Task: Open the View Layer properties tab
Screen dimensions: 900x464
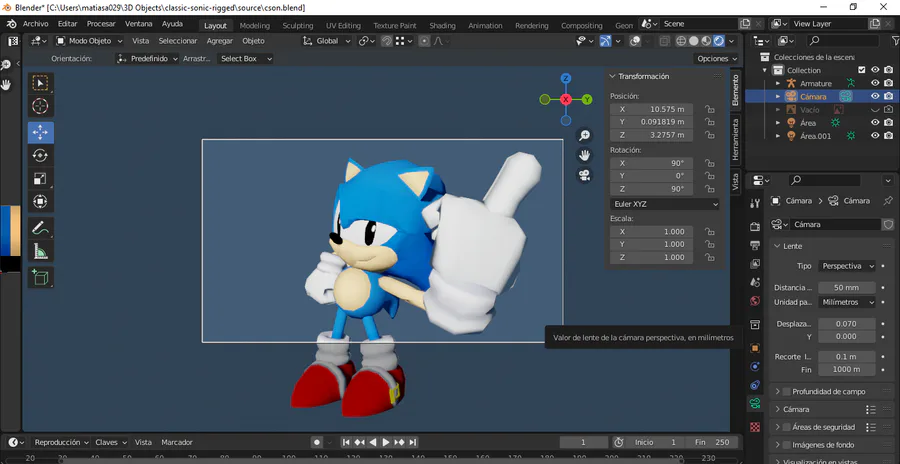Action: pyautogui.click(x=755, y=264)
